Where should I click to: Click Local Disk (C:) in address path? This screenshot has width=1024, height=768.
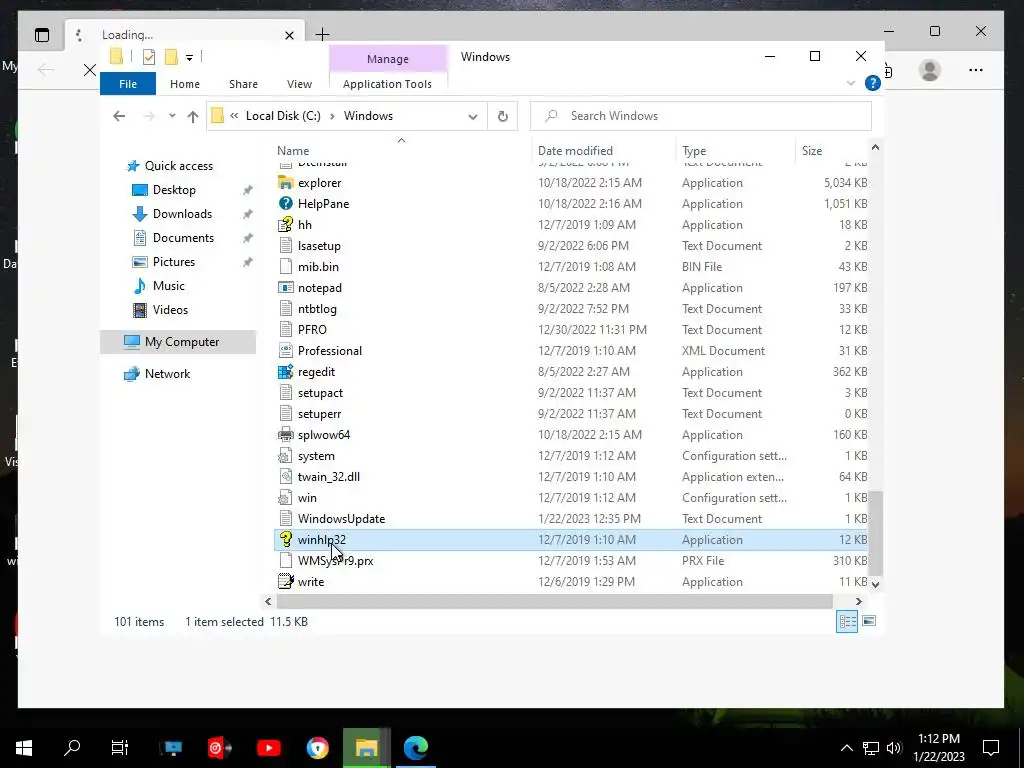(283, 116)
